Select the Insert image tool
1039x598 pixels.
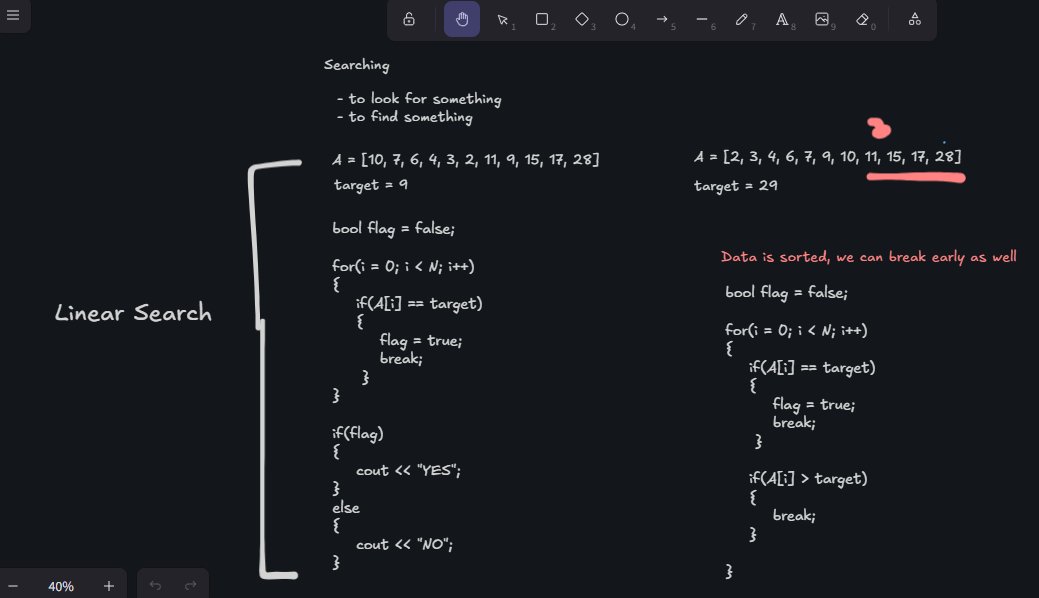(x=822, y=19)
